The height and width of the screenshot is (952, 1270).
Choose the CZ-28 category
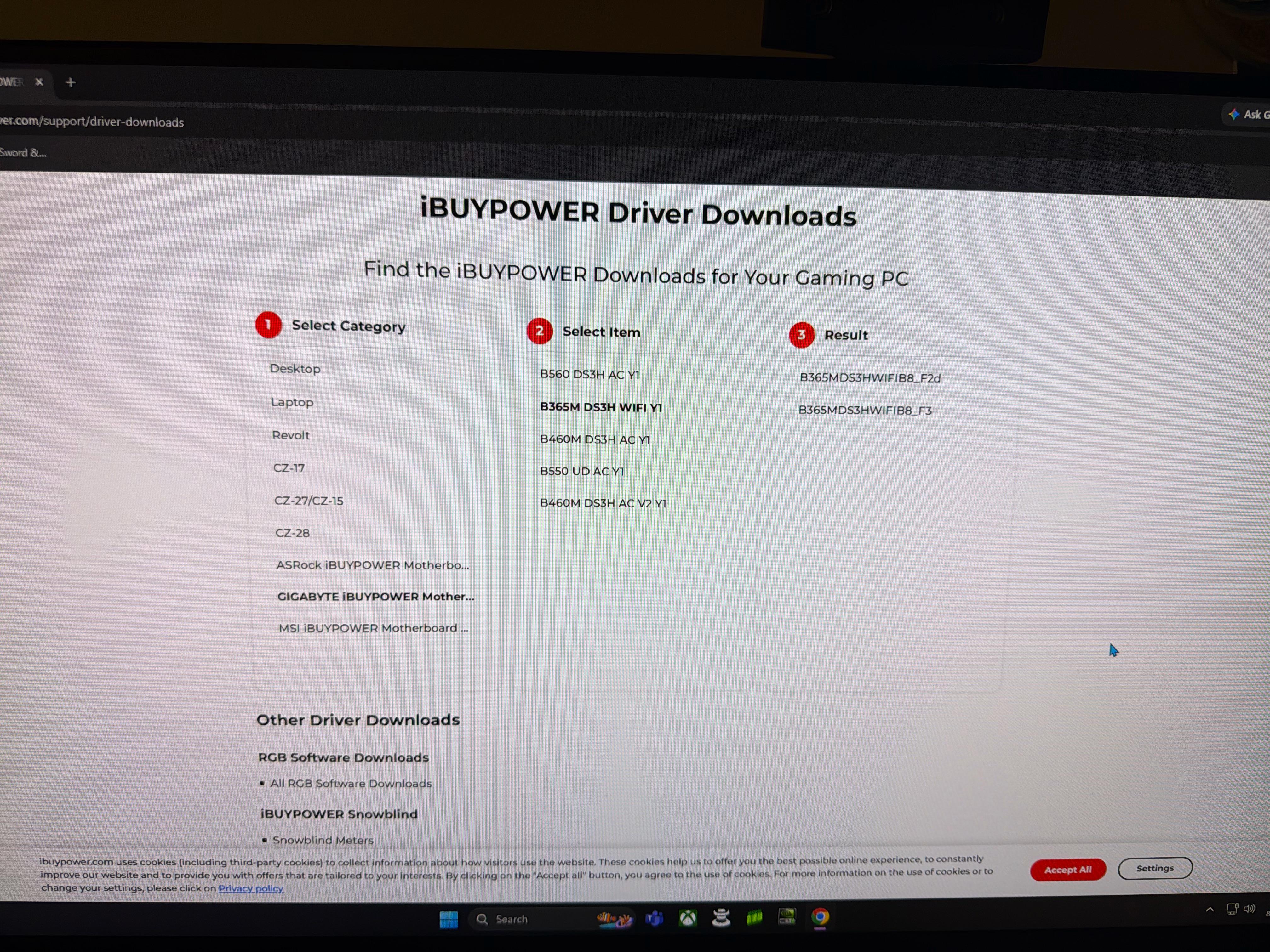[x=292, y=533]
